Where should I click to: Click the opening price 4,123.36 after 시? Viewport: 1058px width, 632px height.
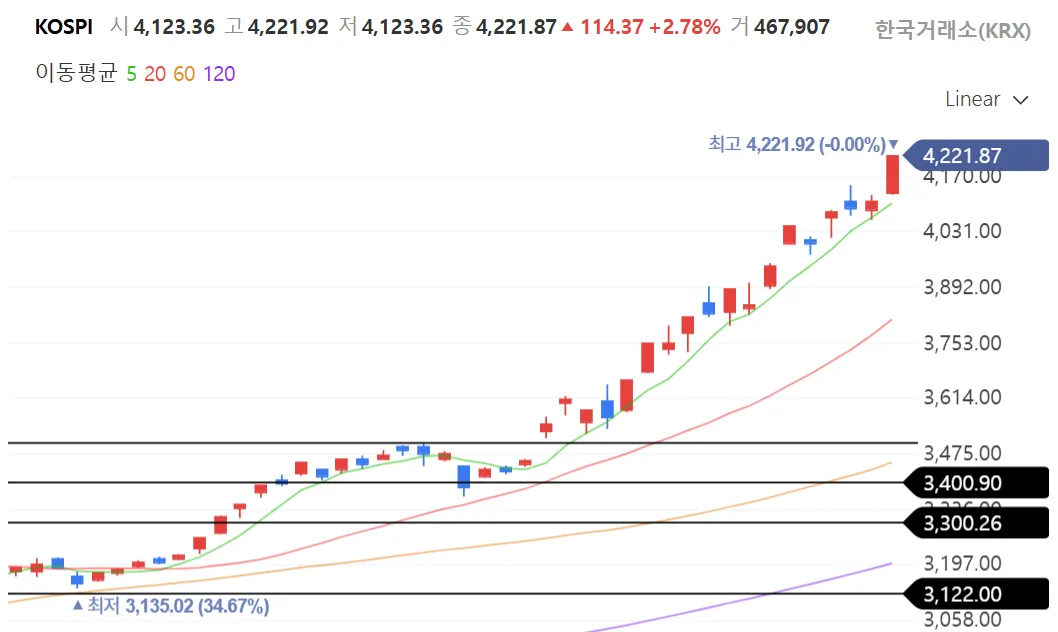[x=174, y=27]
